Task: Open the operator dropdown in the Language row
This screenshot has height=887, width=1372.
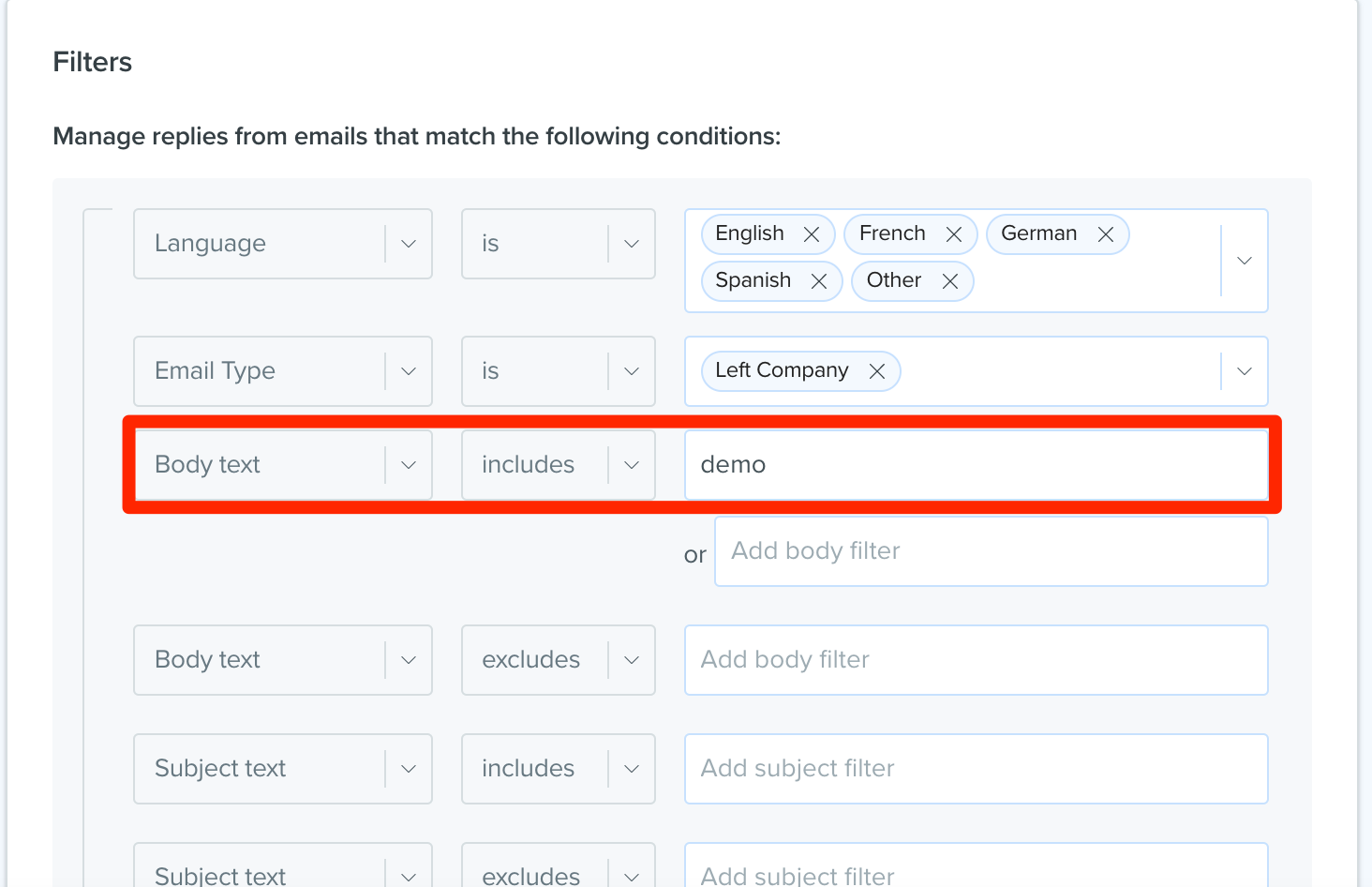Action: (559, 244)
